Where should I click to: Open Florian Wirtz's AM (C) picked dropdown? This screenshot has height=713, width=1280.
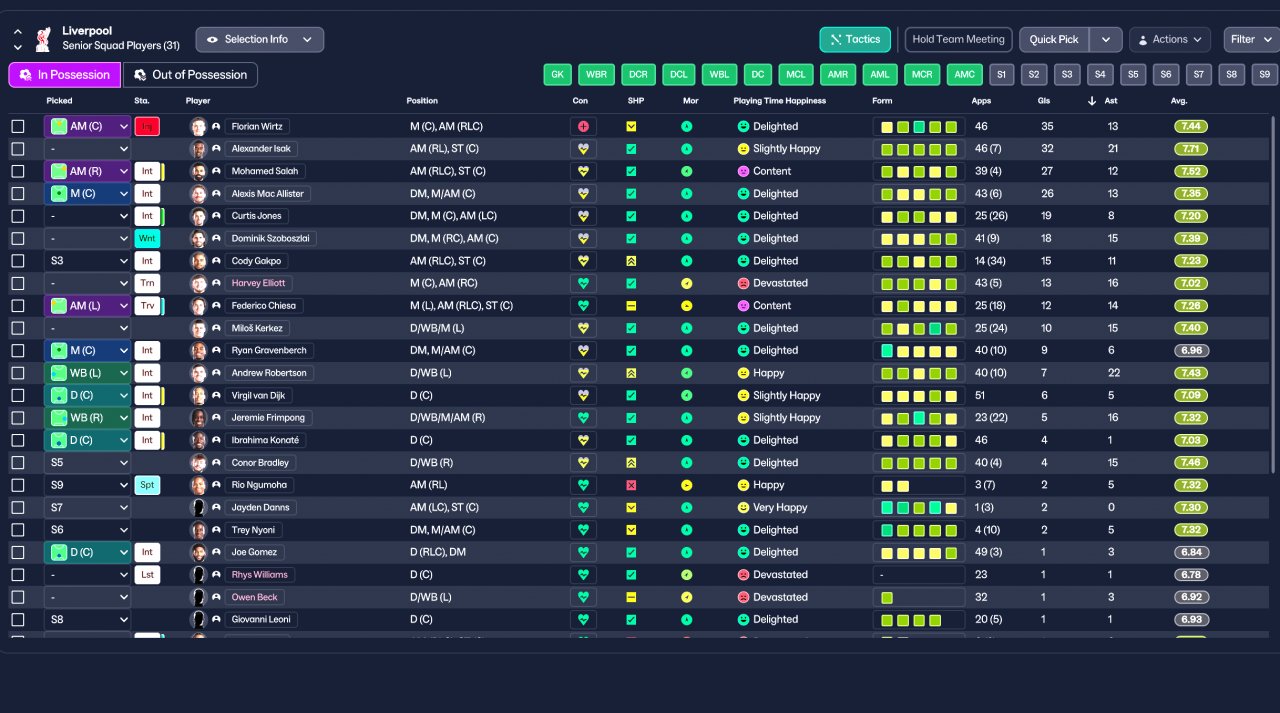click(x=88, y=127)
